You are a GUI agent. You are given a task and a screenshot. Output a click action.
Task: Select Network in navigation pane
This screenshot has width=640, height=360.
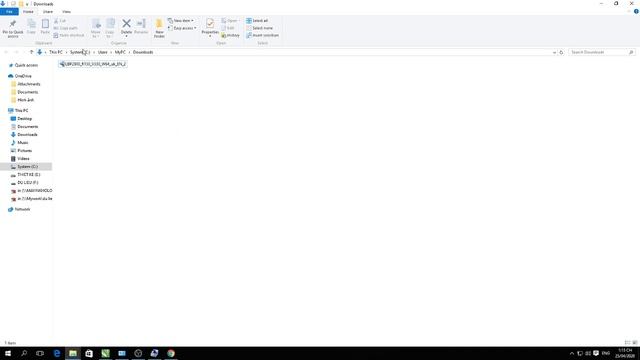22,209
